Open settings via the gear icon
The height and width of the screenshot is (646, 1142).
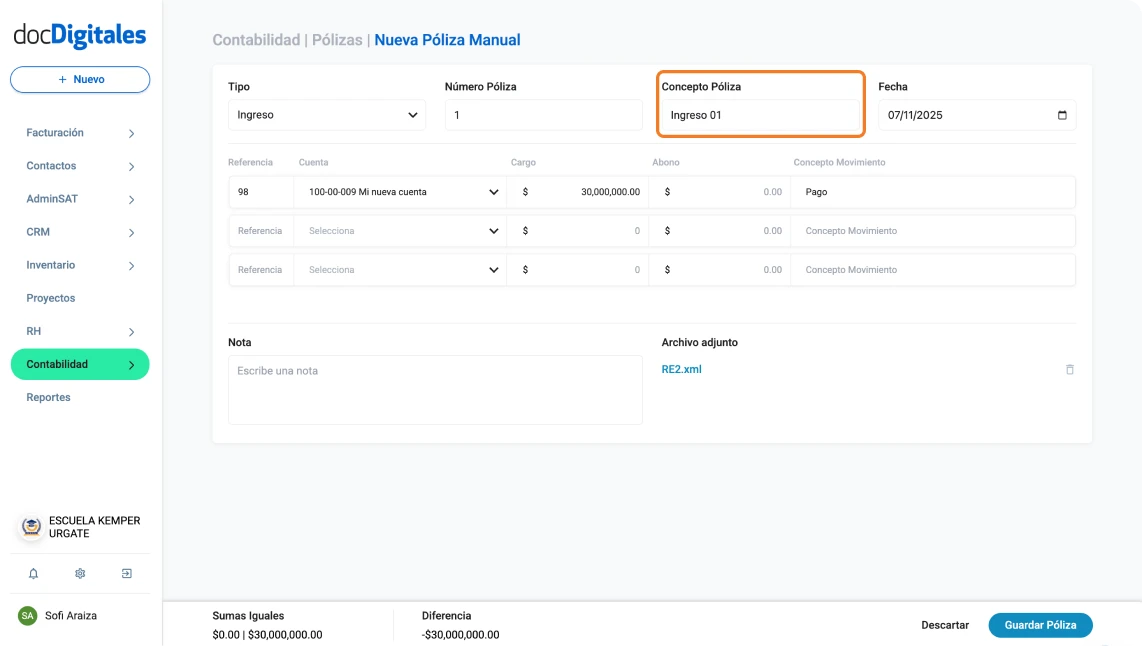[80, 574]
